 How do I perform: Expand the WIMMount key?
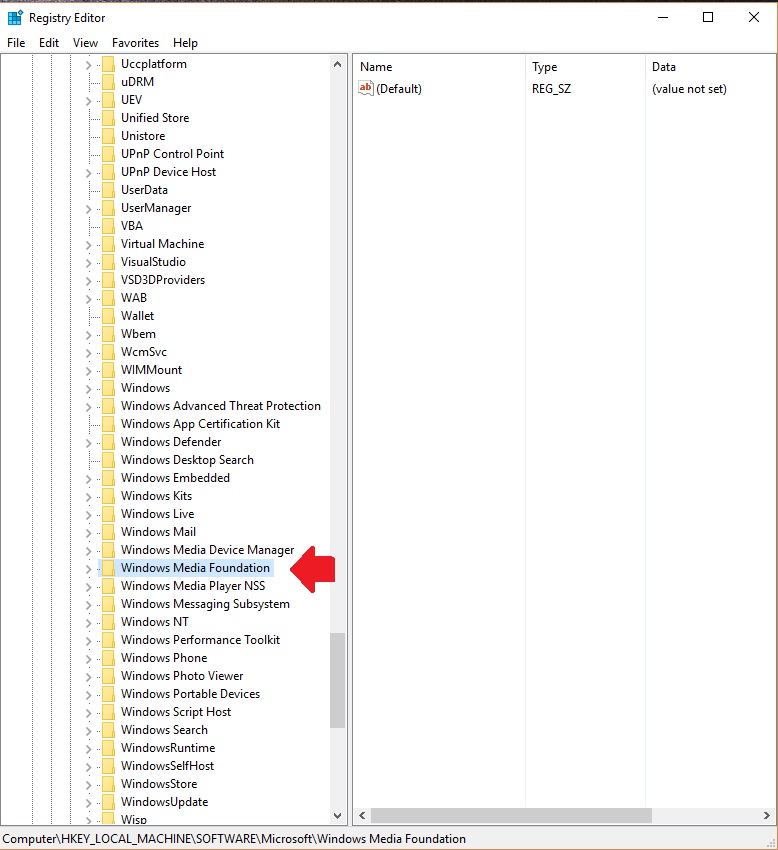click(88, 371)
